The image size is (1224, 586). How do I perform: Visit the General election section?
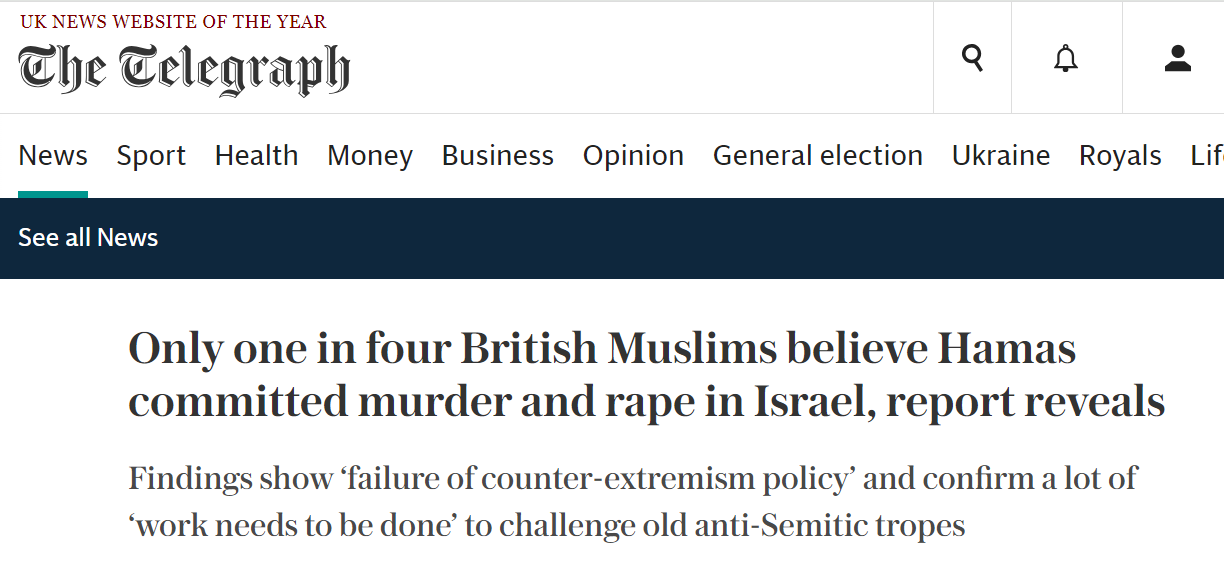817,156
